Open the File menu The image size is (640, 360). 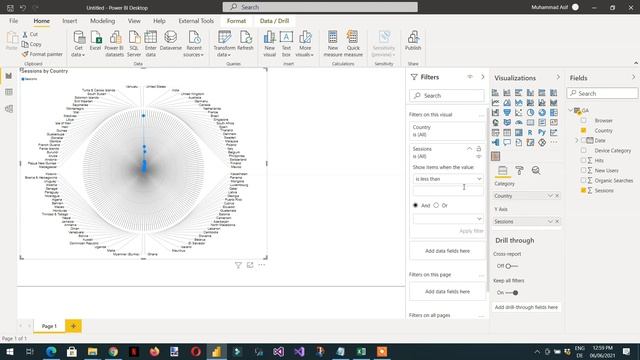point(13,21)
